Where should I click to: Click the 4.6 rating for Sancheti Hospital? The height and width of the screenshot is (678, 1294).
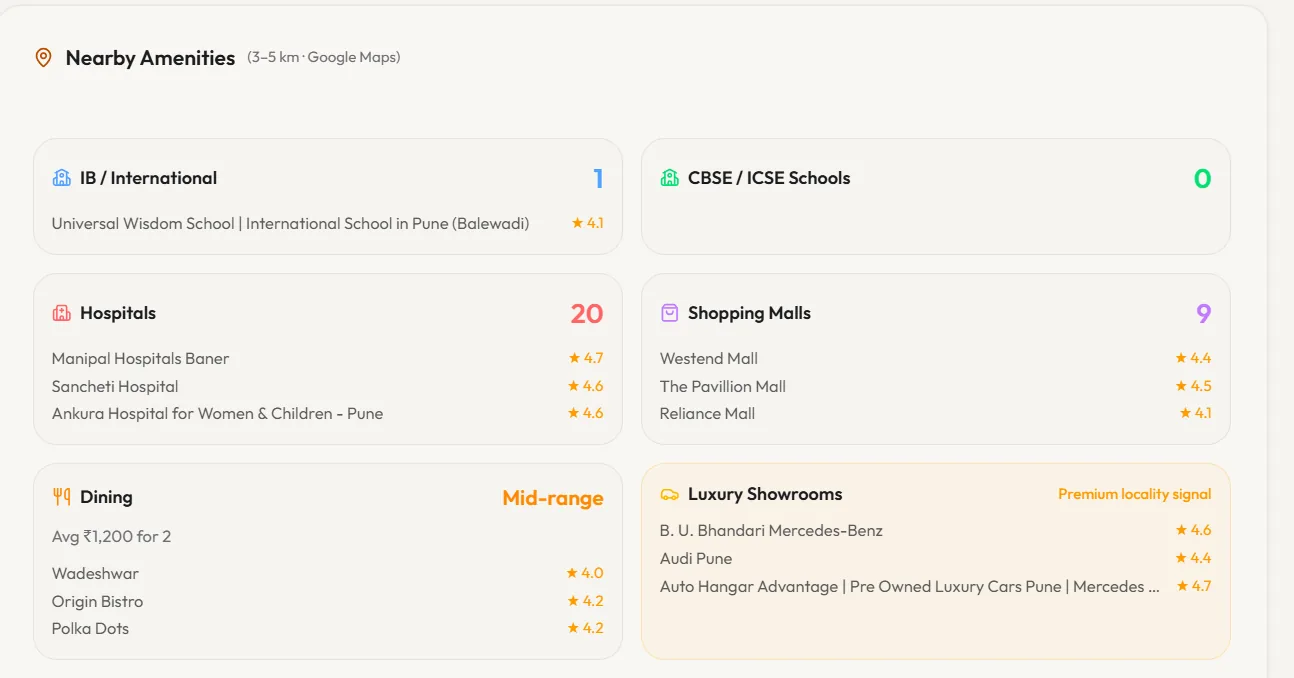586,386
